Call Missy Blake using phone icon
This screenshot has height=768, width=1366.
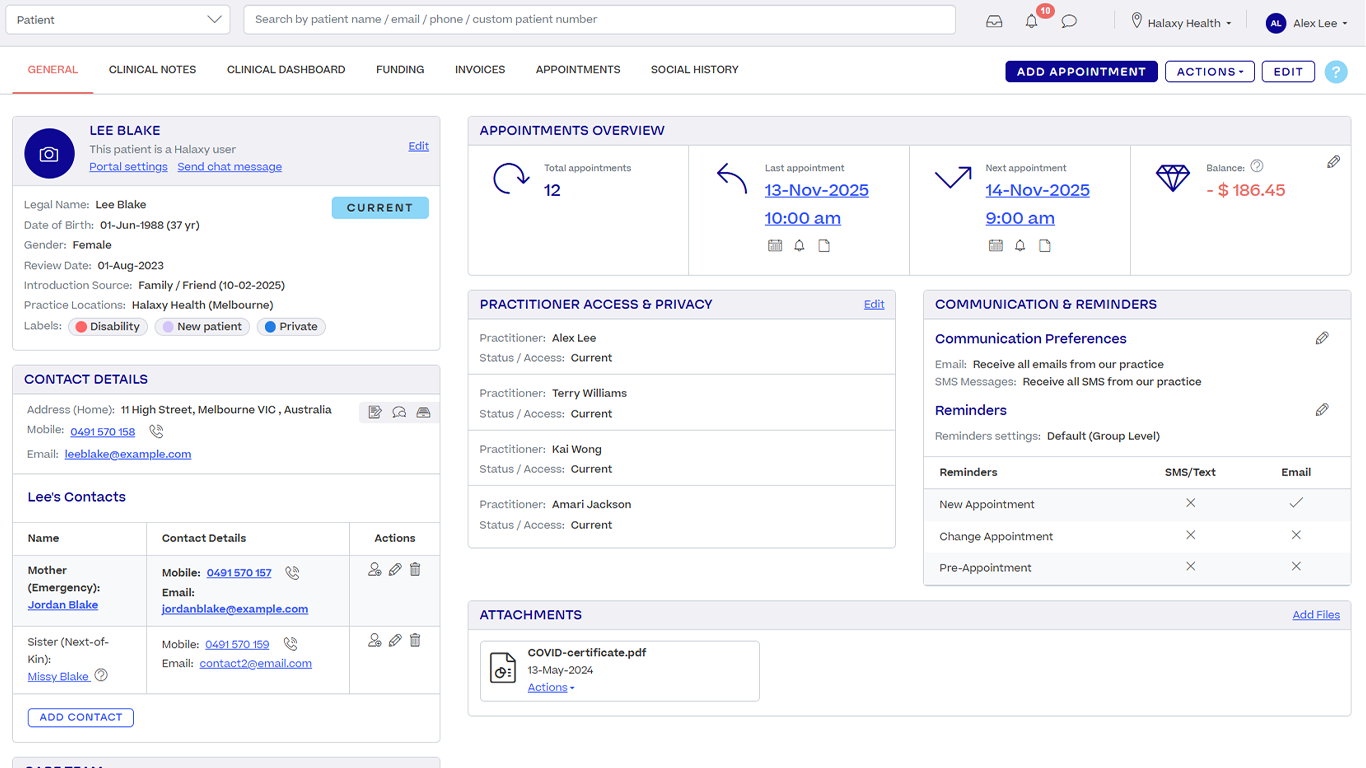tap(290, 644)
